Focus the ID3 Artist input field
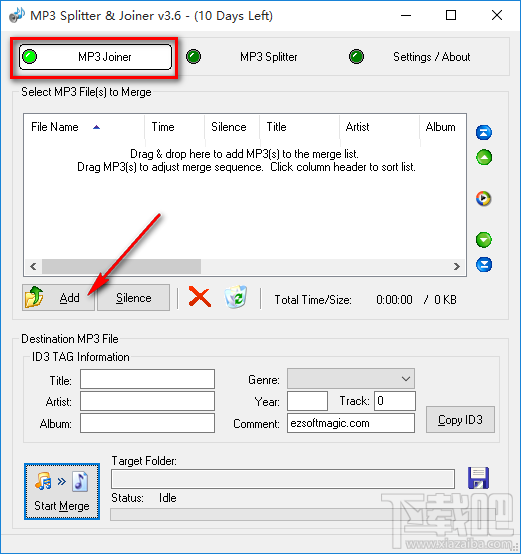 tap(147, 401)
